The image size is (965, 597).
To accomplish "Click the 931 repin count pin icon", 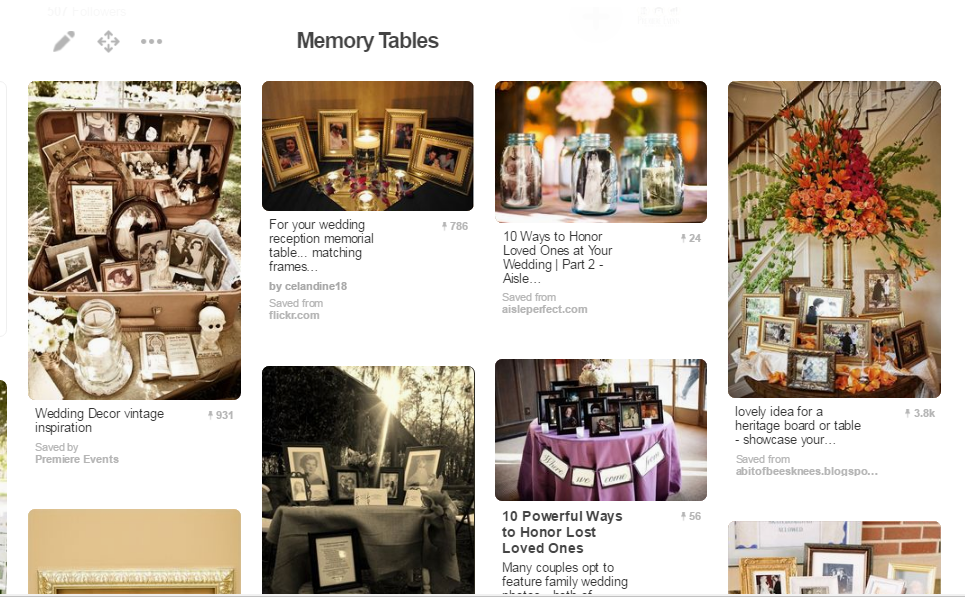I will [x=210, y=415].
